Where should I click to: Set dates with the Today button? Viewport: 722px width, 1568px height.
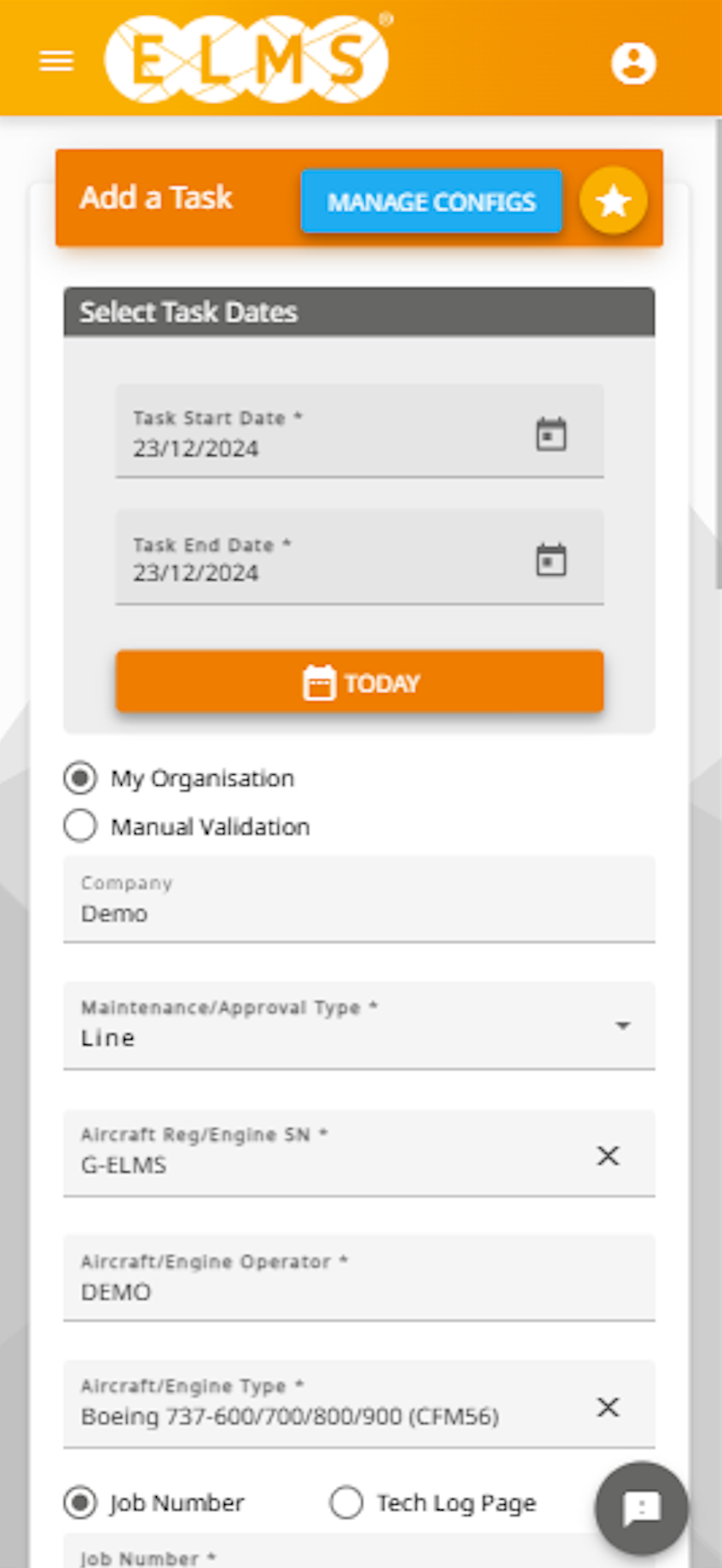360,682
